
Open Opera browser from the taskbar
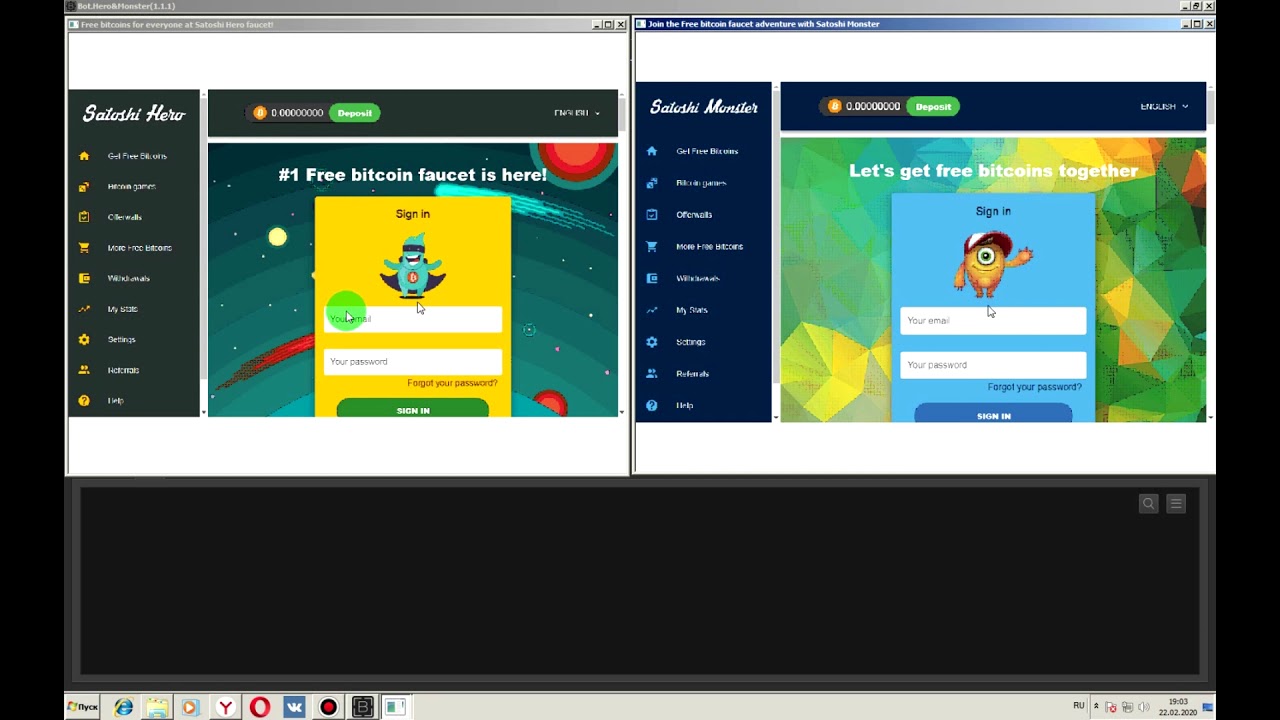click(x=260, y=707)
